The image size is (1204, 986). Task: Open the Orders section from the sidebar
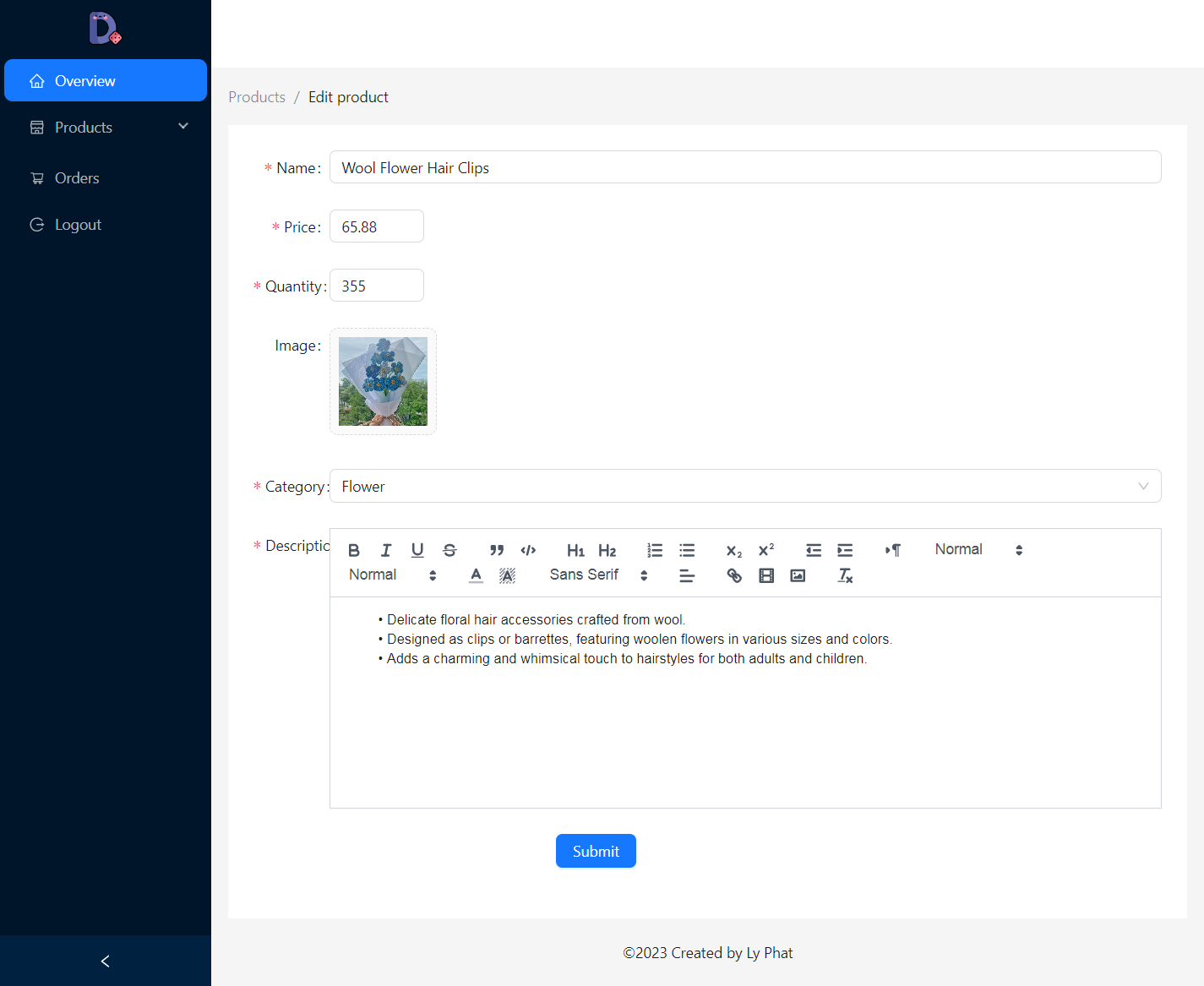pyautogui.click(x=77, y=177)
